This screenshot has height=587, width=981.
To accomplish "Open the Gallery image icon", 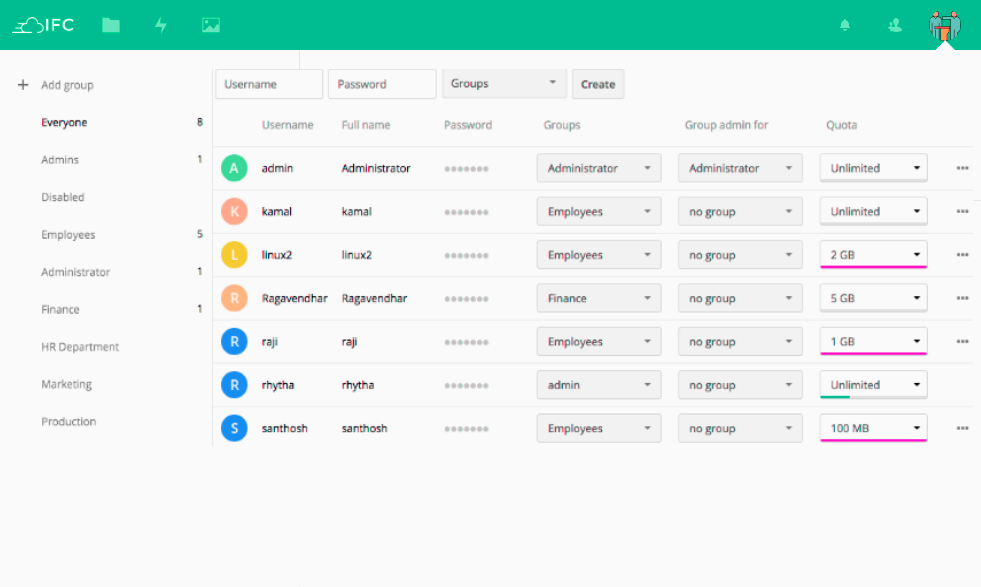I will pyautogui.click(x=210, y=25).
